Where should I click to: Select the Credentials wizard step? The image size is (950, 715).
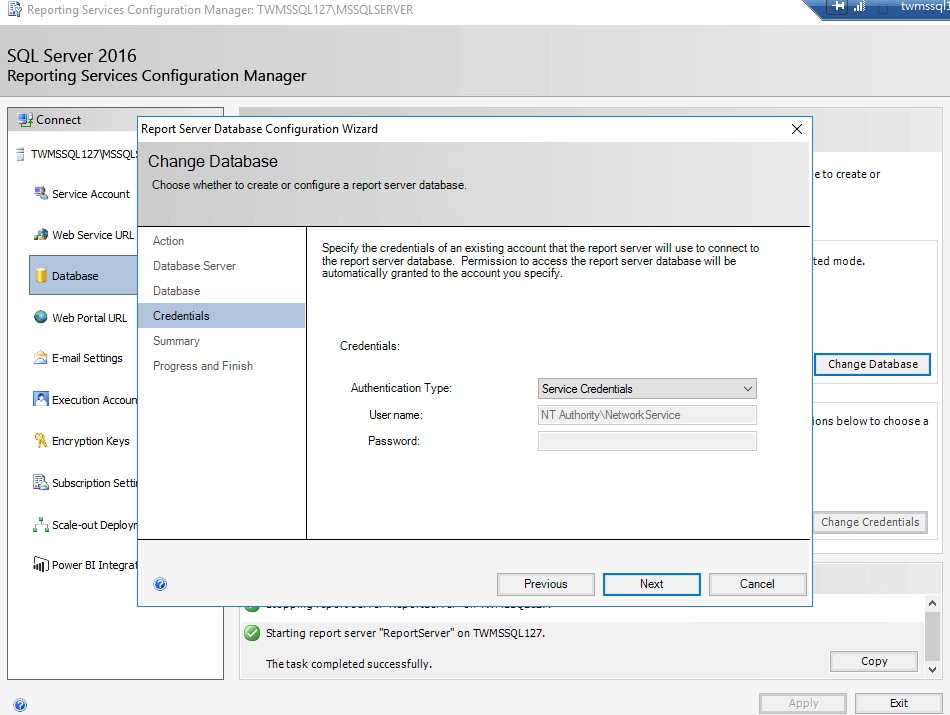click(222, 316)
